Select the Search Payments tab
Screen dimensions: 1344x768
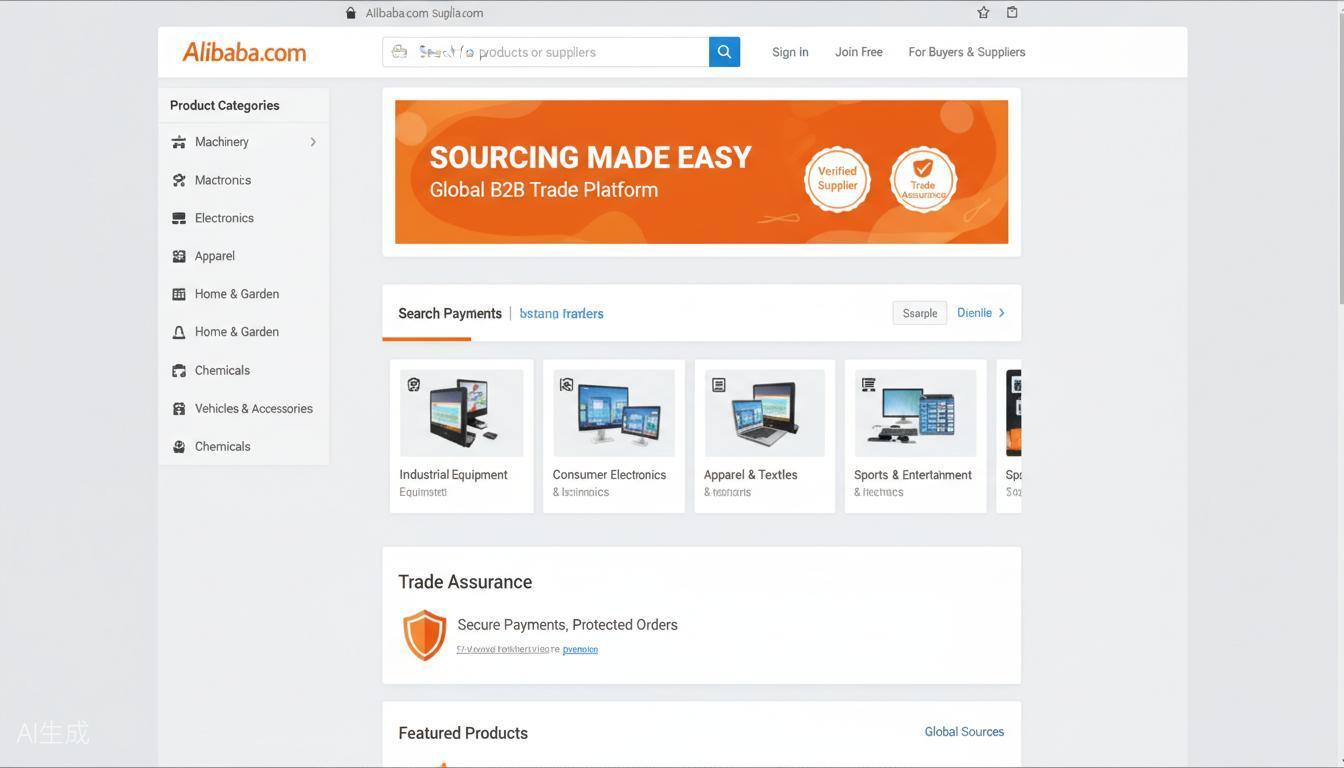tap(450, 313)
